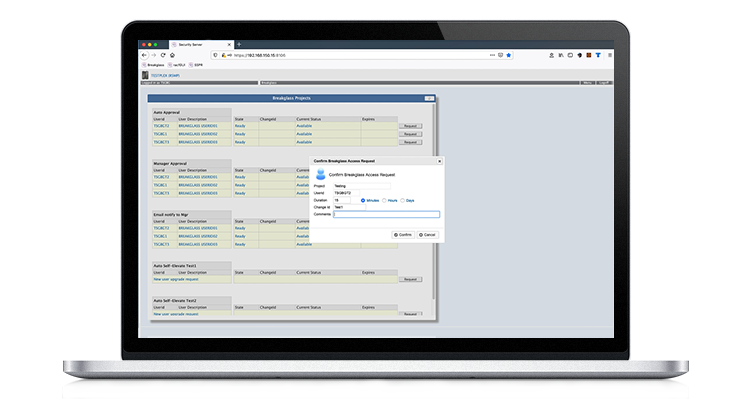Open a new browser tab with plus

coord(238,45)
